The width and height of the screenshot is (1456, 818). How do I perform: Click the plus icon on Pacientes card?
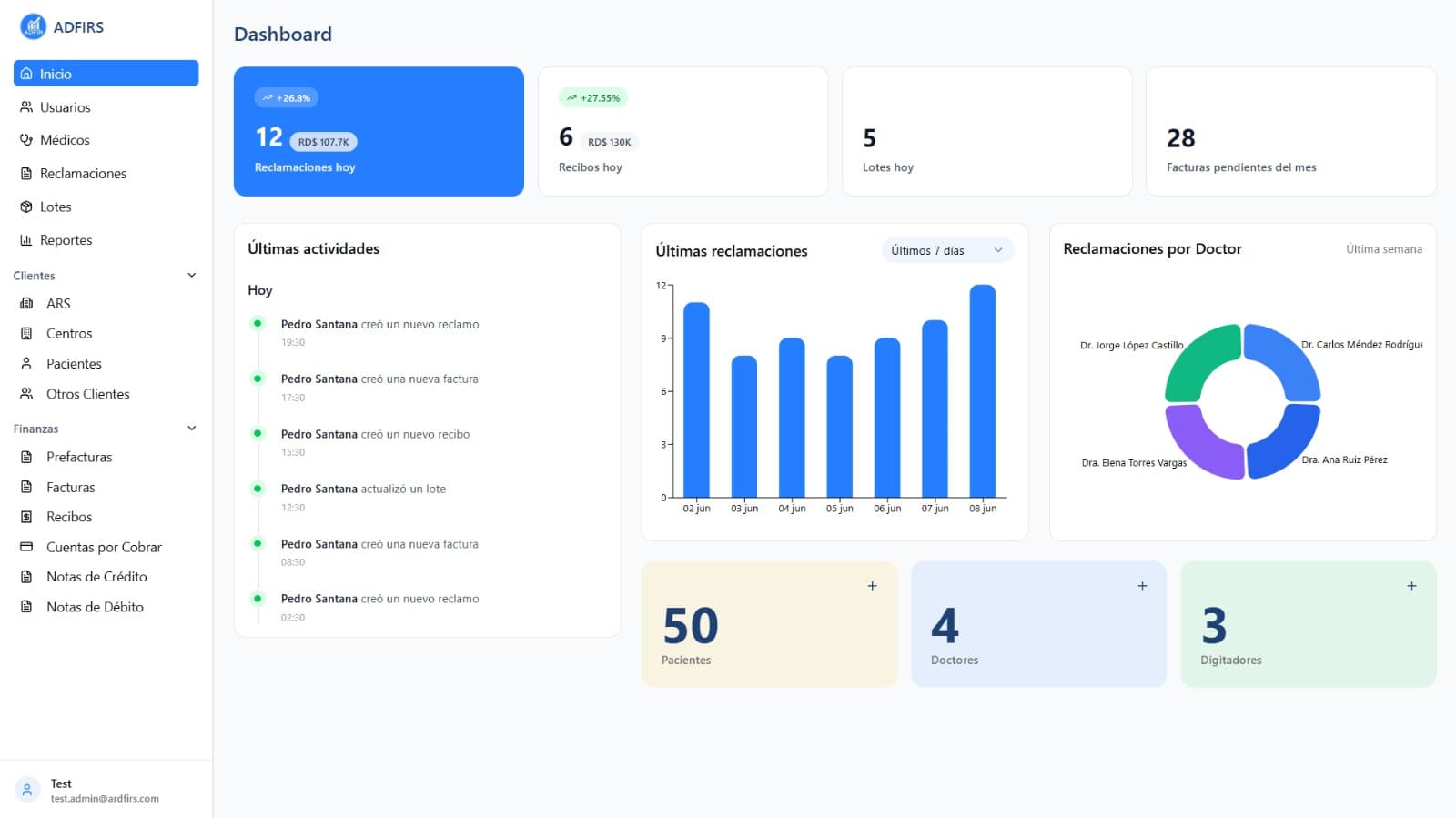click(x=872, y=586)
